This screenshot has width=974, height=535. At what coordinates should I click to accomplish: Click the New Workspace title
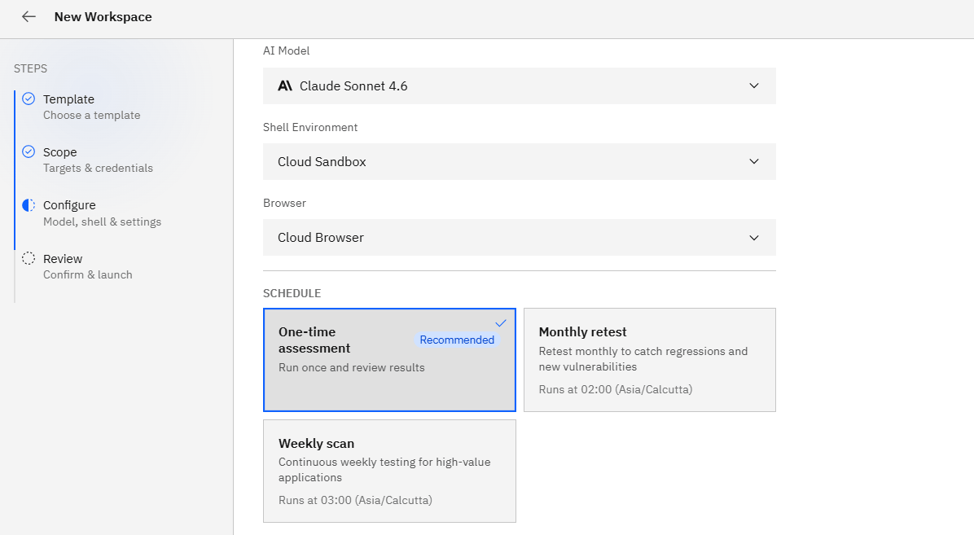pyautogui.click(x=103, y=17)
